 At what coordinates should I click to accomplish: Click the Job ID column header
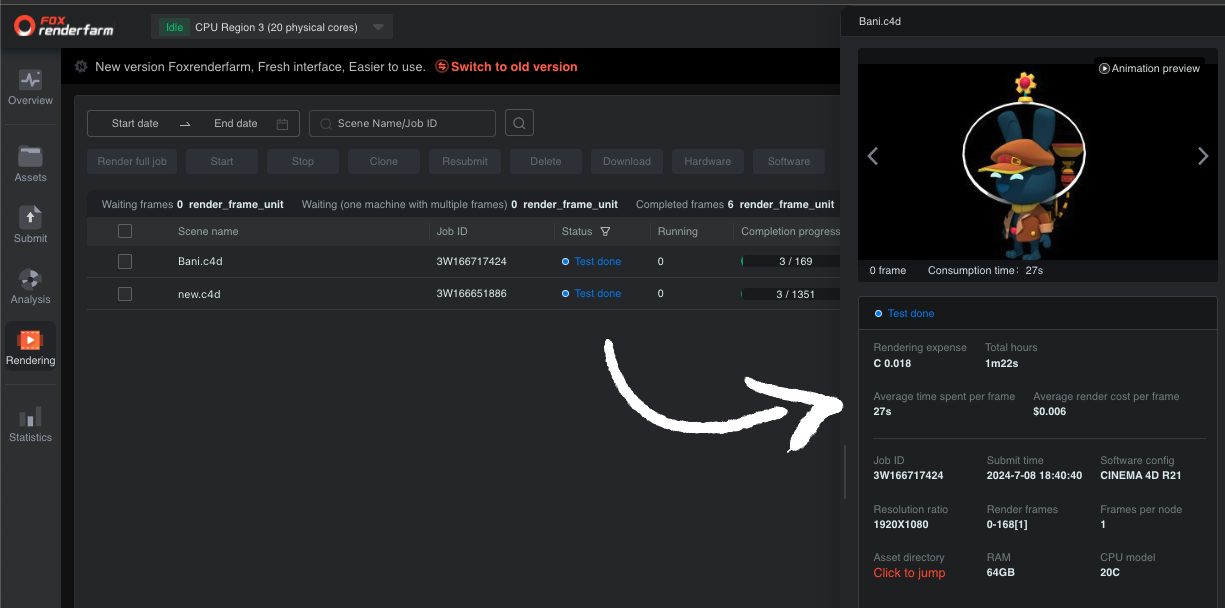pos(452,231)
